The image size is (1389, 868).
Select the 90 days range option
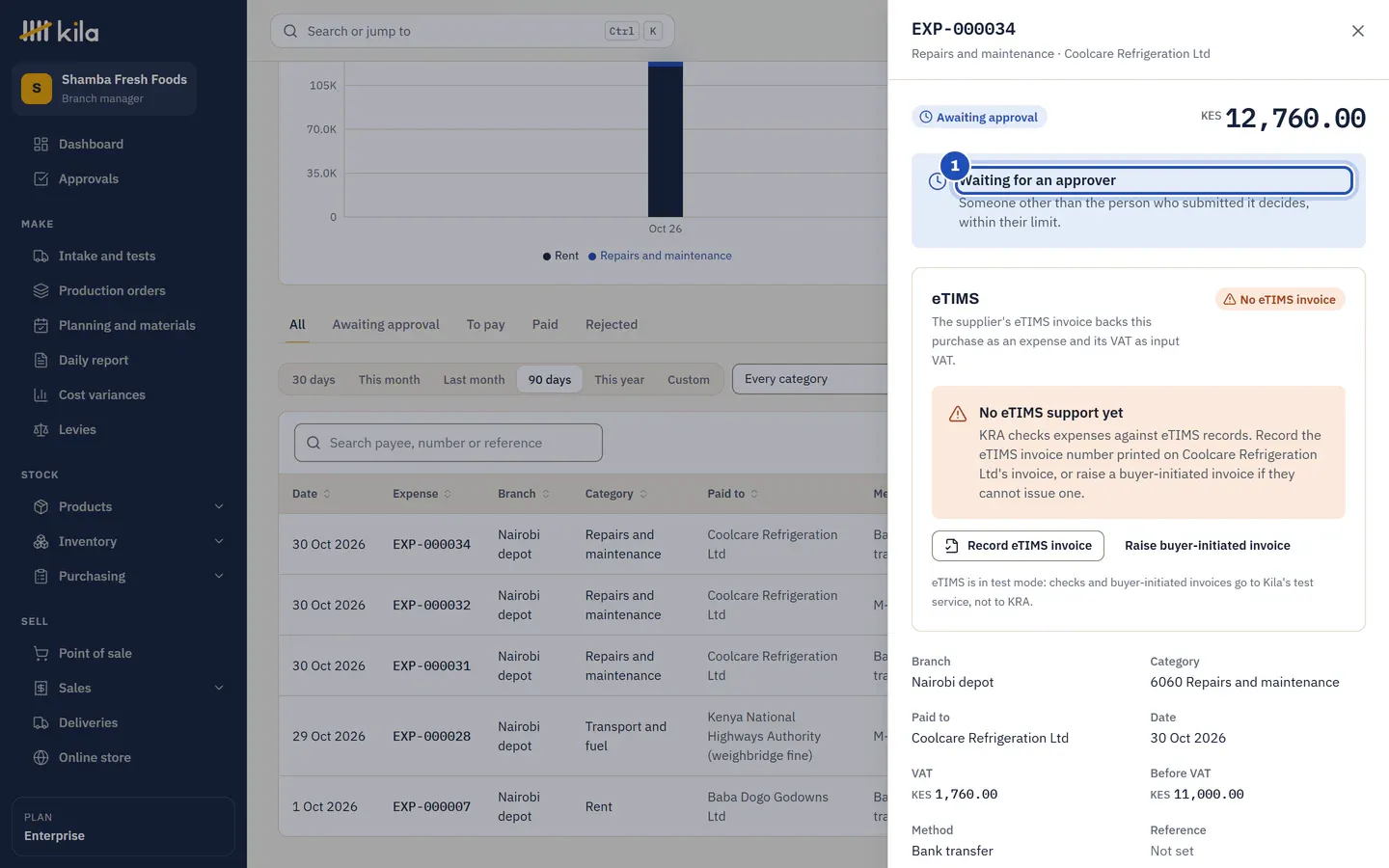pyautogui.click(x=550, y=379)
